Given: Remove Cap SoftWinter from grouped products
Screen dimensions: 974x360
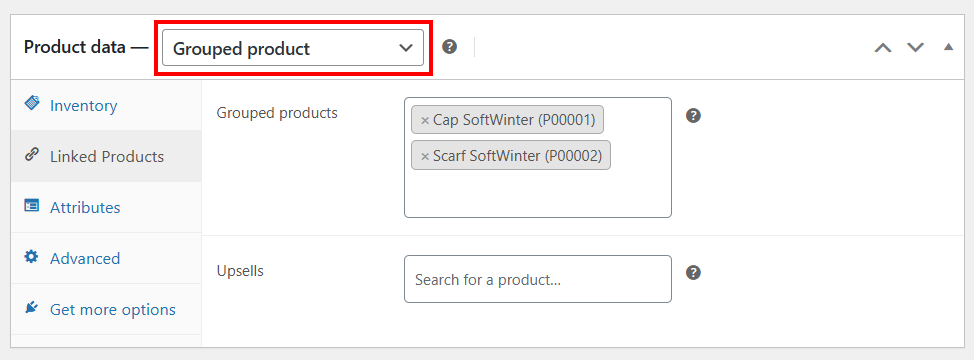Looking at the screenshot, I should click(x=425, y=120).
